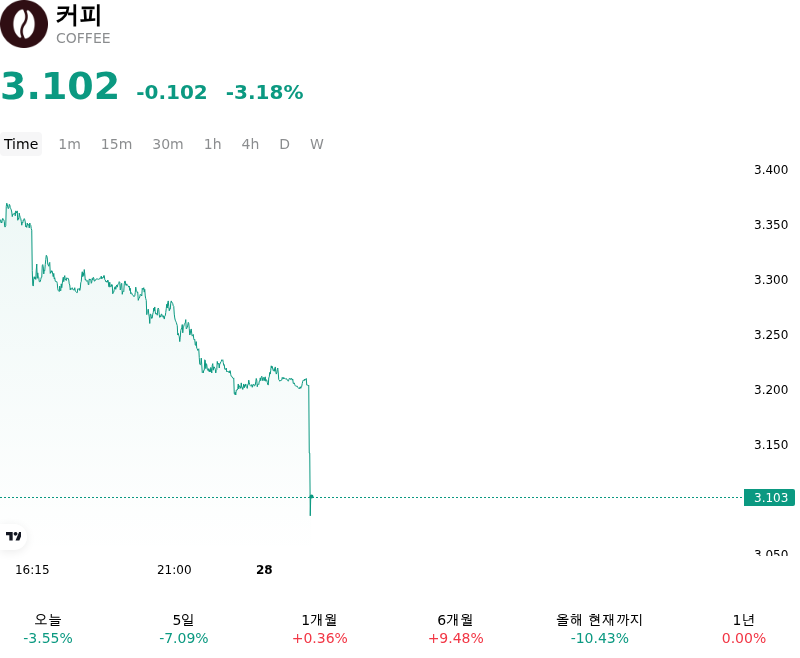Select the 올해 현재까지 range

point(599,629)
